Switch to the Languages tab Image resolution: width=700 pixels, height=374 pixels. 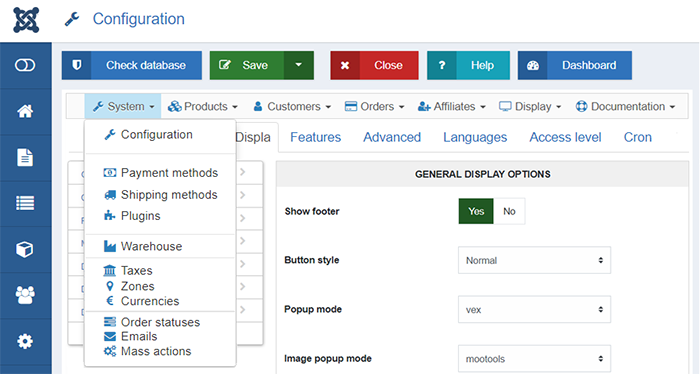click(x=475, y=137)
